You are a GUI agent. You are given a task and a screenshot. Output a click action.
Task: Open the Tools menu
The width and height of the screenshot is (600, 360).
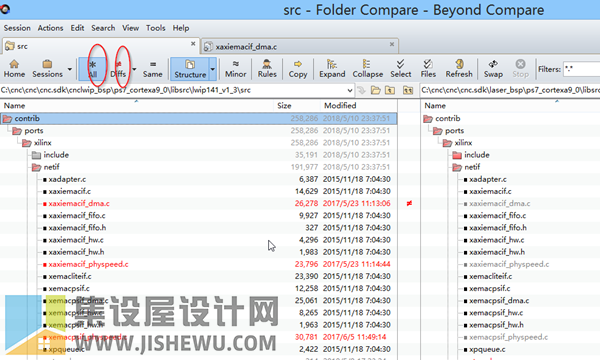pos(156,28)
